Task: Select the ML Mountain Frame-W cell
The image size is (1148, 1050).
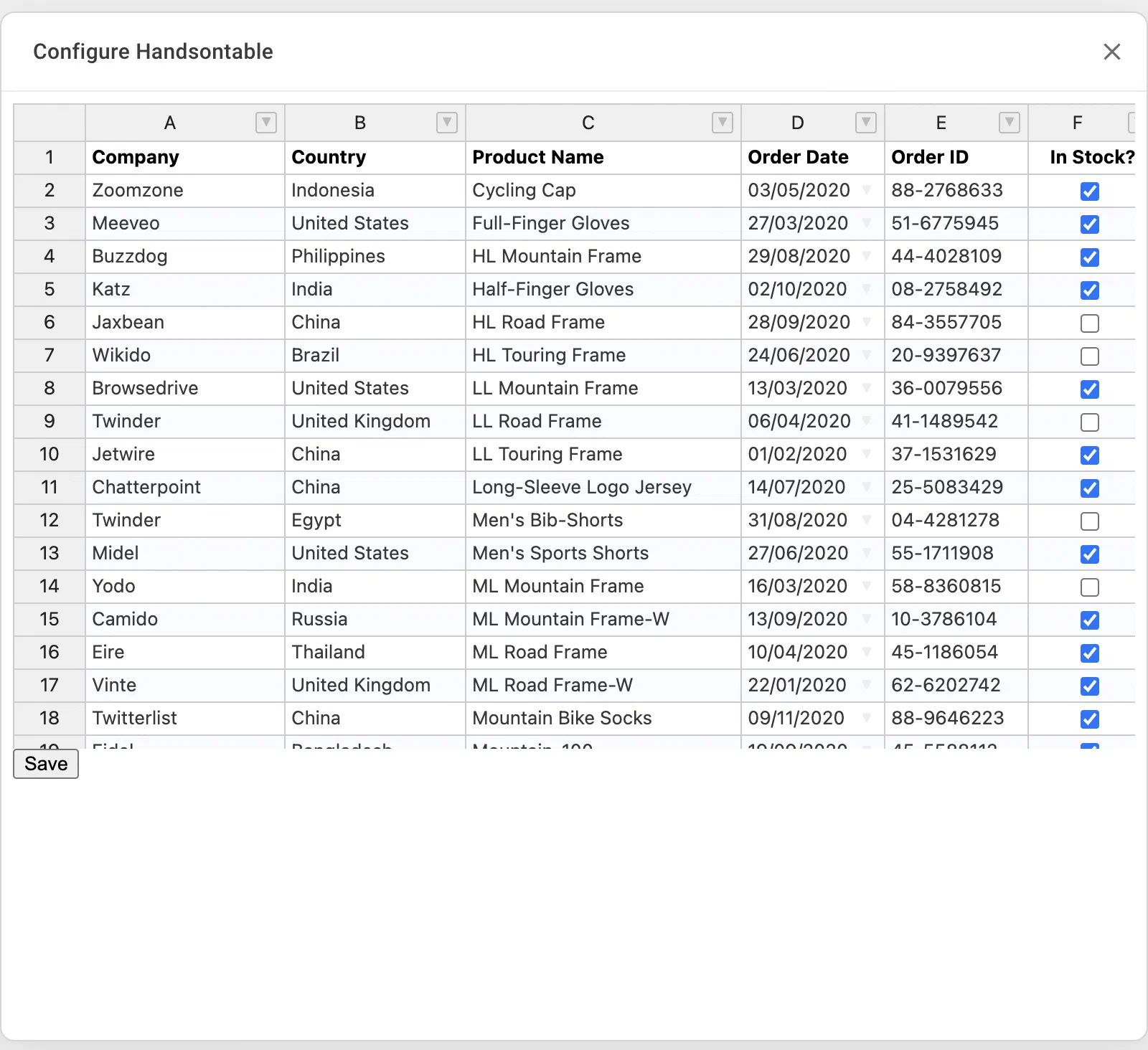Action: pyautogui.click(x=603, y=619)
